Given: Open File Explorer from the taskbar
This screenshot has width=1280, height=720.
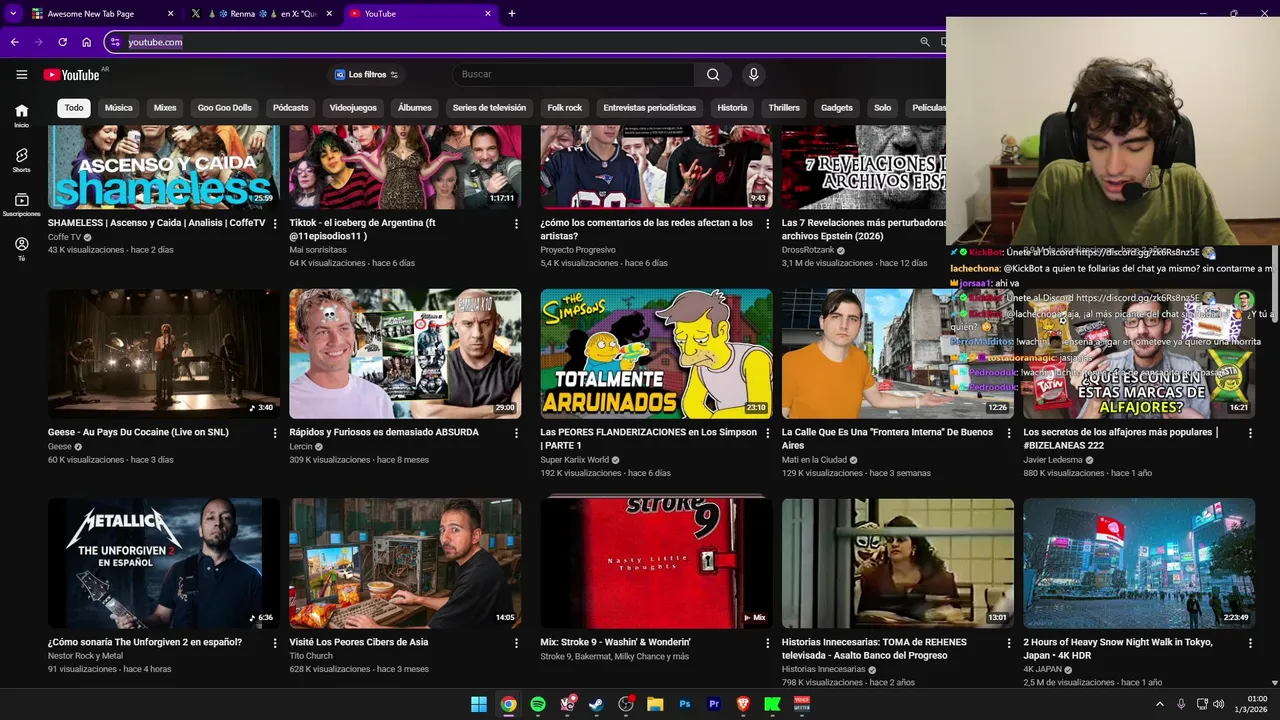Looking at the screenshot, I should click(655, 704).
